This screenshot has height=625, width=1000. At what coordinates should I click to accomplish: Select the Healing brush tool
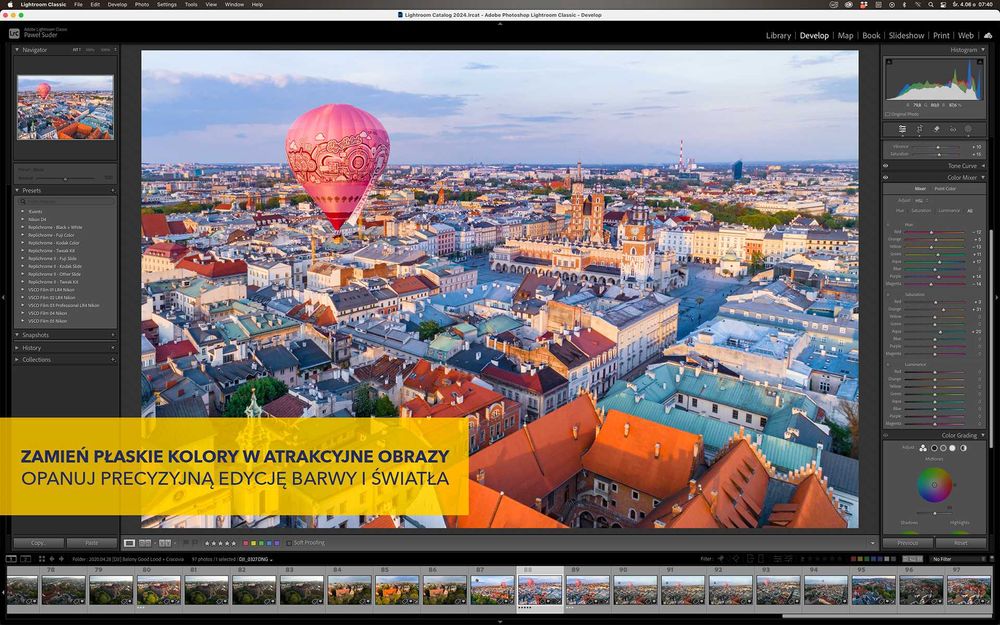(936, 129)
